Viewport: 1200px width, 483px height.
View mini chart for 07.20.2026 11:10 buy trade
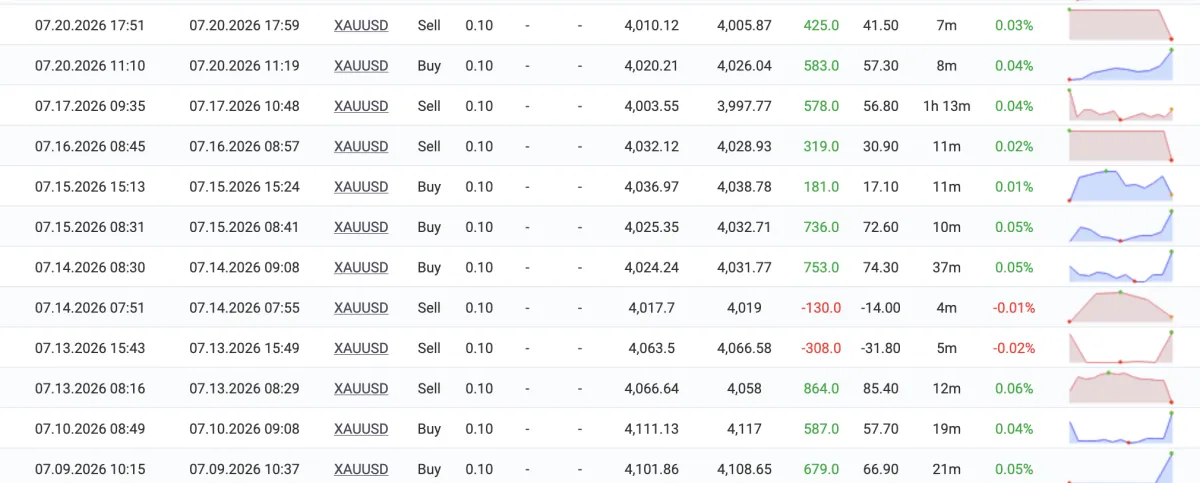pos(1121,65)
